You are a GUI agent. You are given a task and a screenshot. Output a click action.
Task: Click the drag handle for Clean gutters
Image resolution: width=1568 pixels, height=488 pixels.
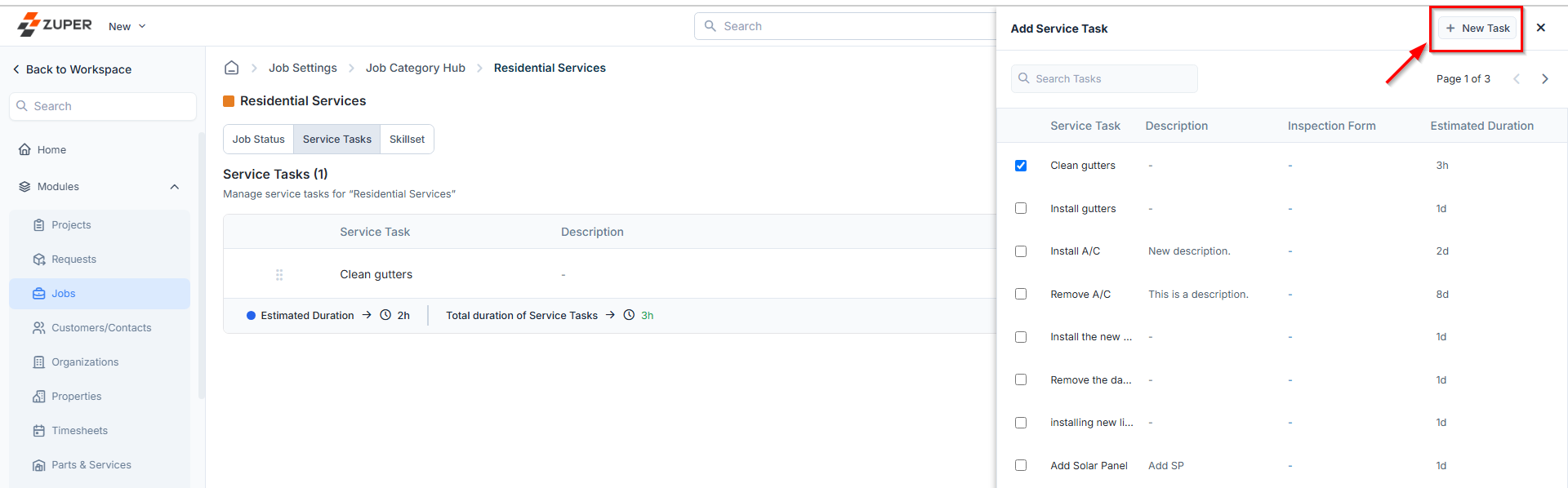[279, 275]
